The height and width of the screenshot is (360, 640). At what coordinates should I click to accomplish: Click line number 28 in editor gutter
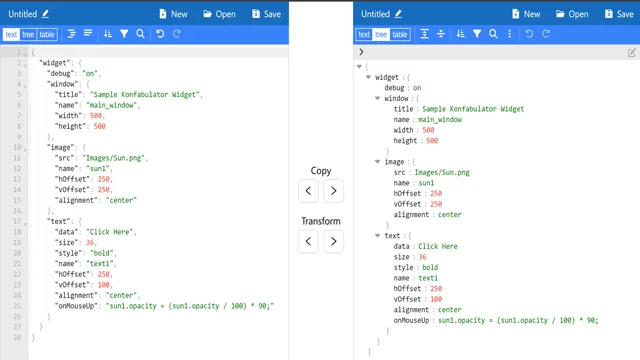click(17, 338)
